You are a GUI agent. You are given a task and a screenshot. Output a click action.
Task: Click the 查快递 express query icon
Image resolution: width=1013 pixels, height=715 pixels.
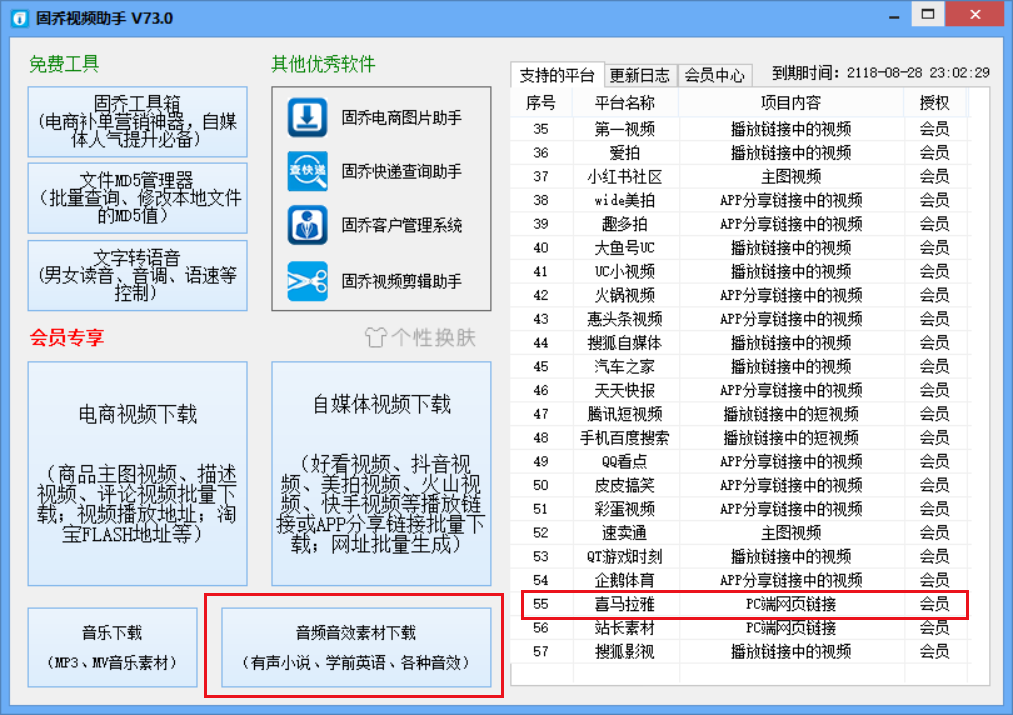point(308,171)
